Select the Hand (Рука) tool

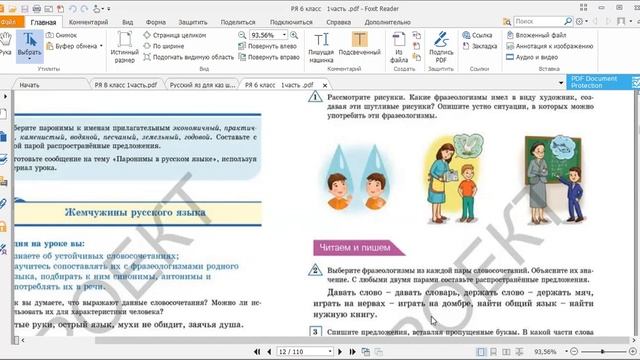point(5,44)
